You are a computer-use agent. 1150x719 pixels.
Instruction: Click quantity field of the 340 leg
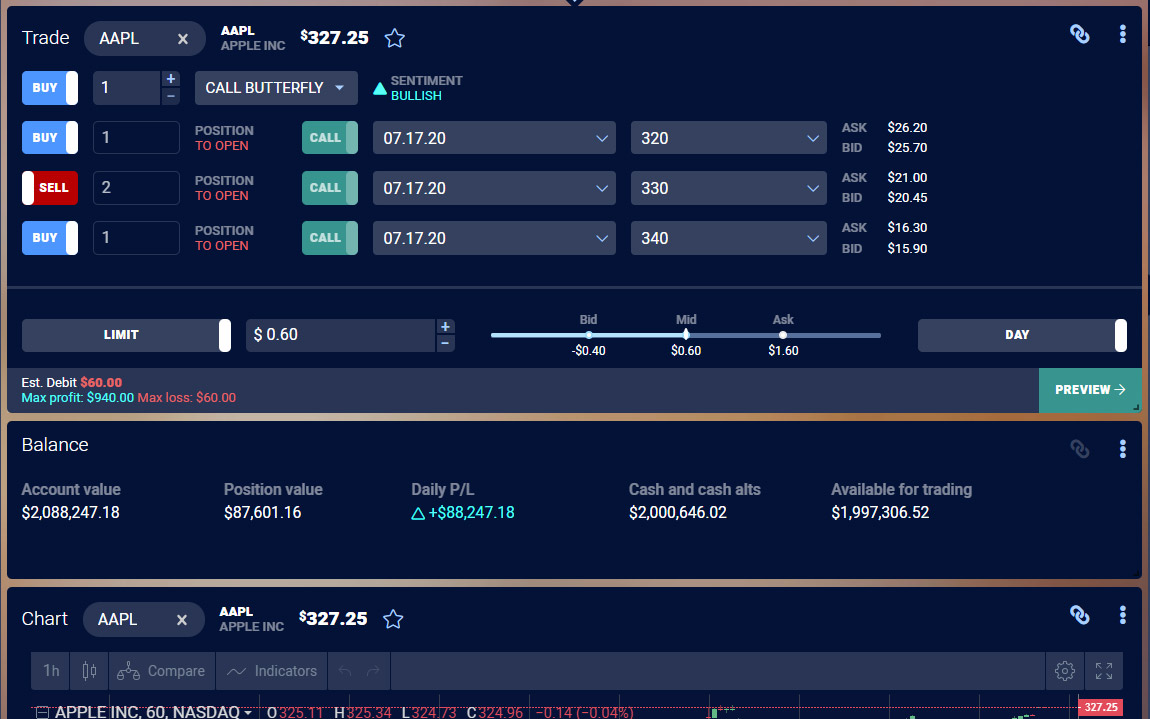(x=136, y=238)
